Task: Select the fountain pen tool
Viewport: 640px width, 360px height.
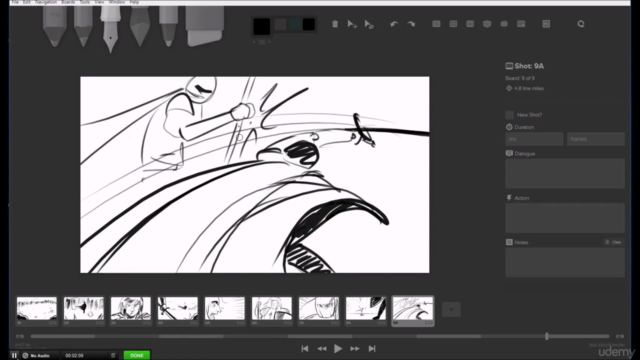Action: [110, 28]
